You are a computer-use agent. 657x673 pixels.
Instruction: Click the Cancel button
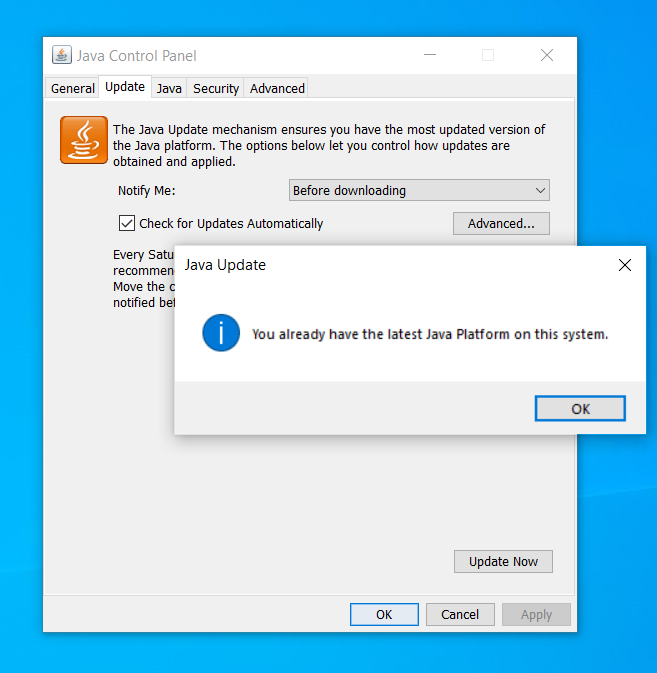(x=460, y=614)
